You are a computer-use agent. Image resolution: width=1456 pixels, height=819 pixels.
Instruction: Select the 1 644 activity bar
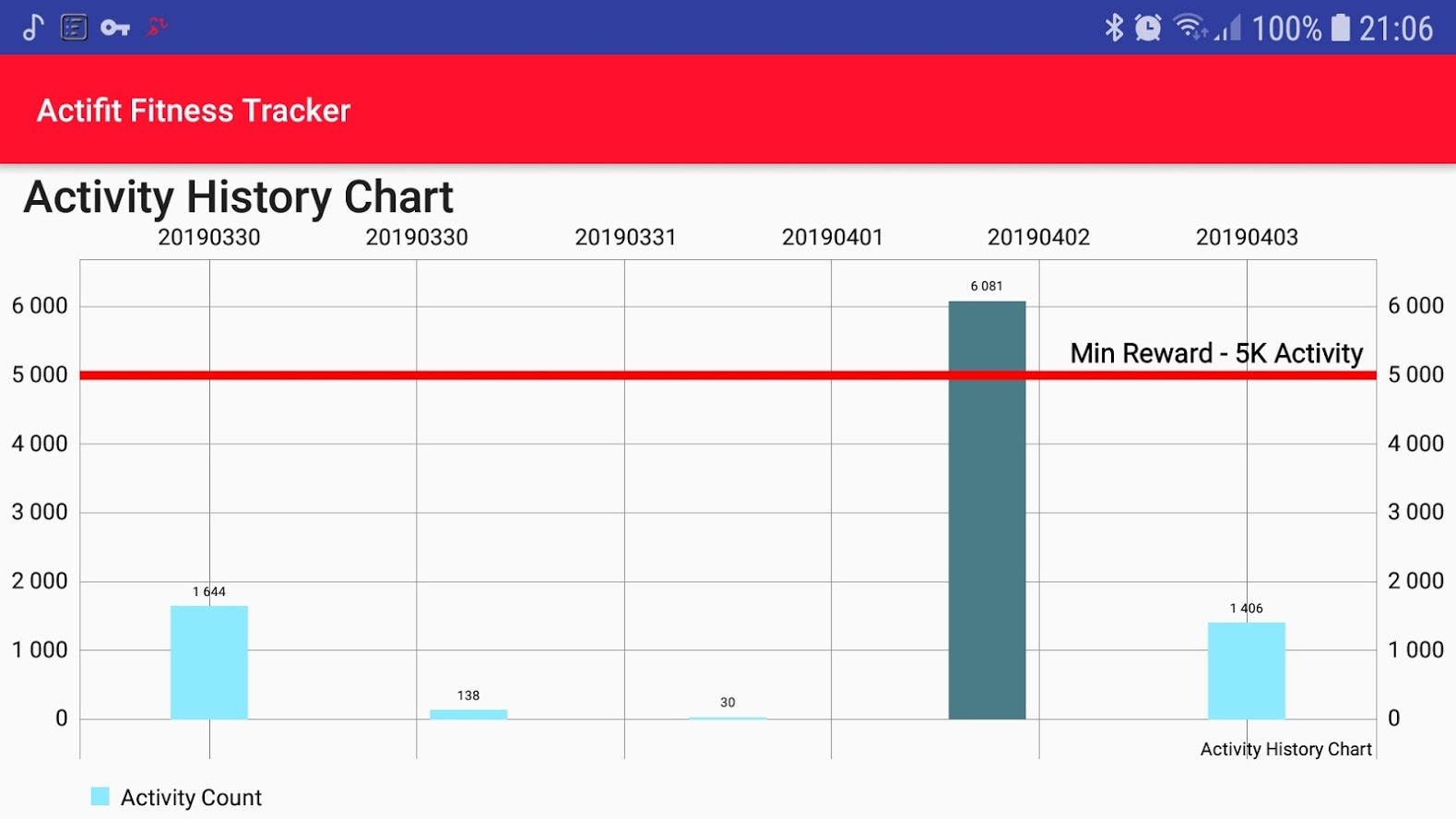coord(209,662)
